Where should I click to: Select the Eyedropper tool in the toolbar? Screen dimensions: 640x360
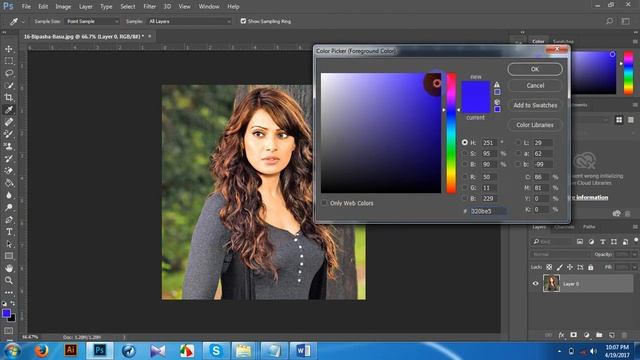coord(9,109)
